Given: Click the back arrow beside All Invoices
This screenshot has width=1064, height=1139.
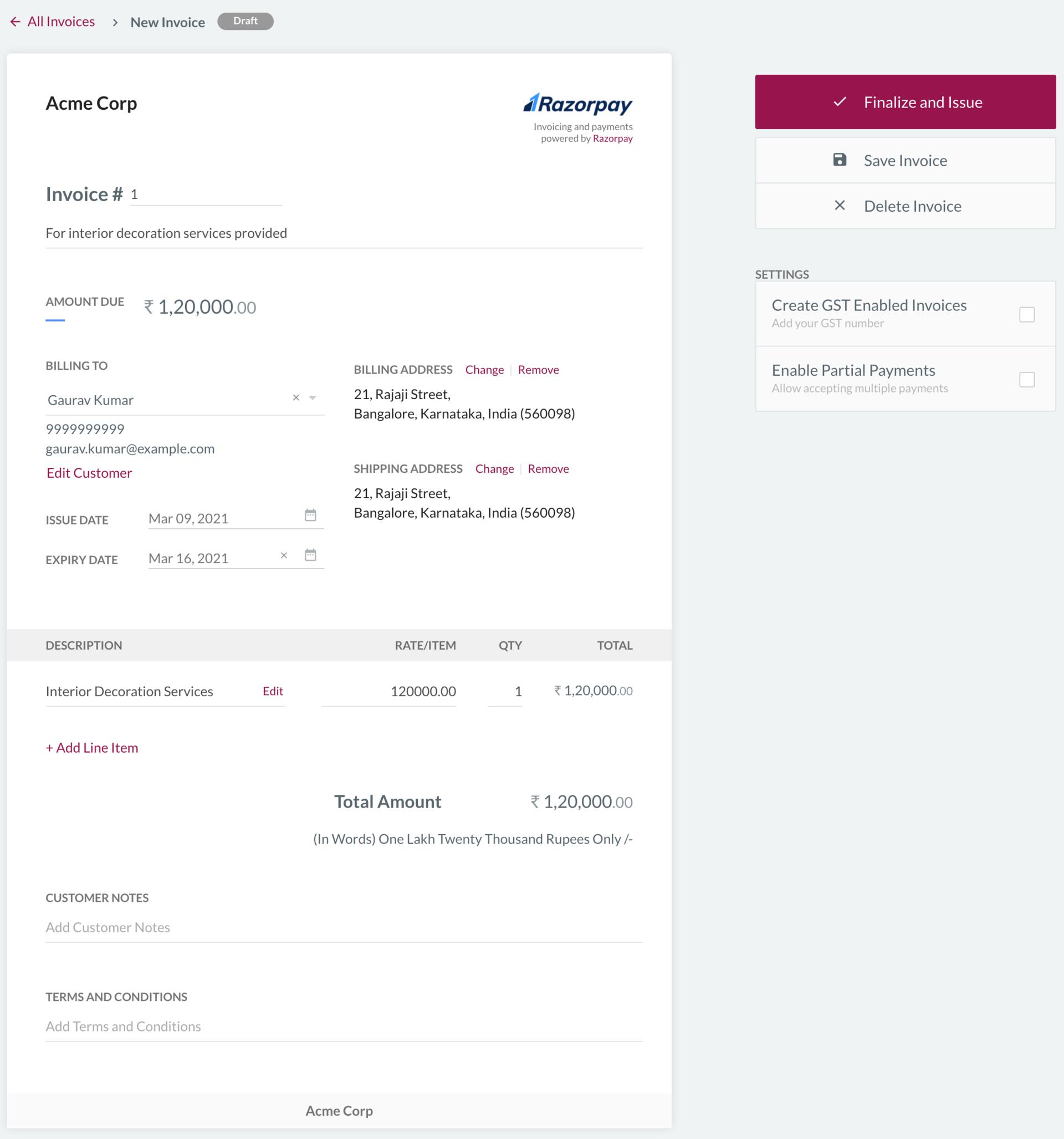Looking at the screenshot, I should pyautogui.click(x=16, y=22).
